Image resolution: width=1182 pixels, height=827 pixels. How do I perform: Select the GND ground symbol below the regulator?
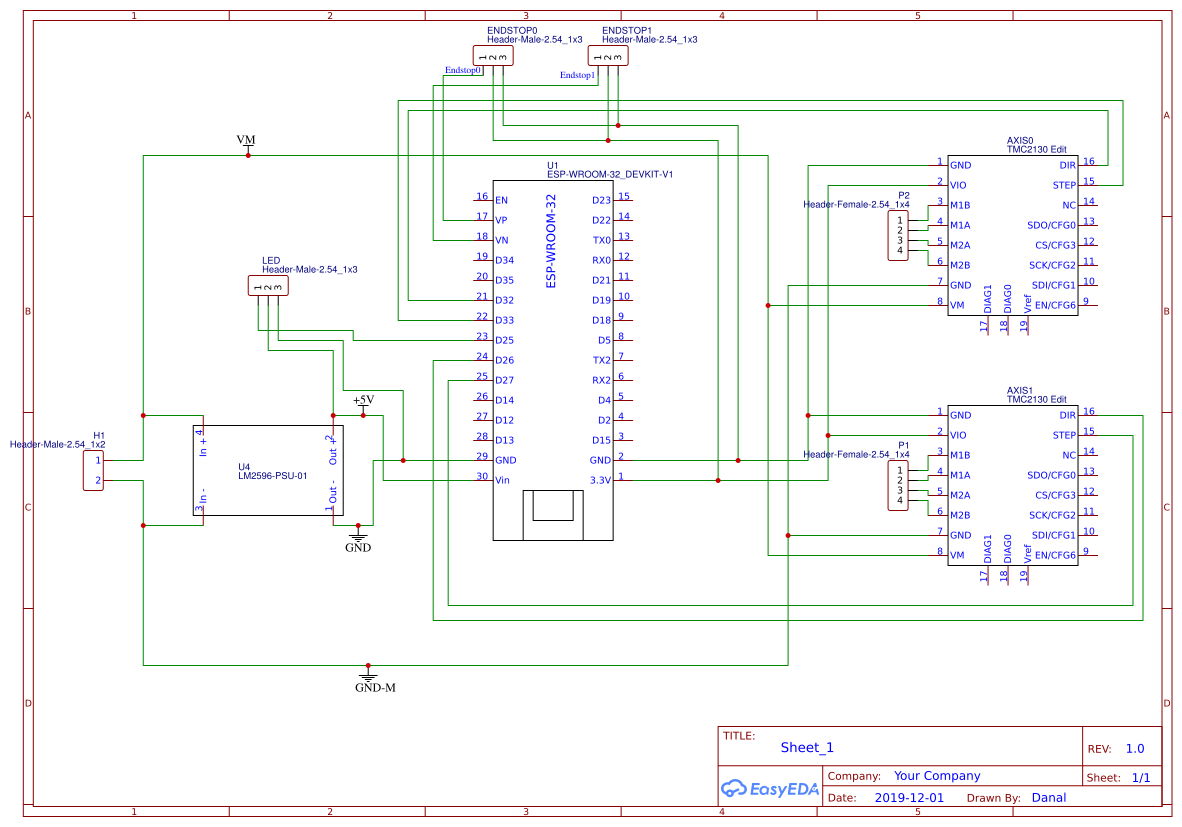pyautogui.click(x=358, y=538)
